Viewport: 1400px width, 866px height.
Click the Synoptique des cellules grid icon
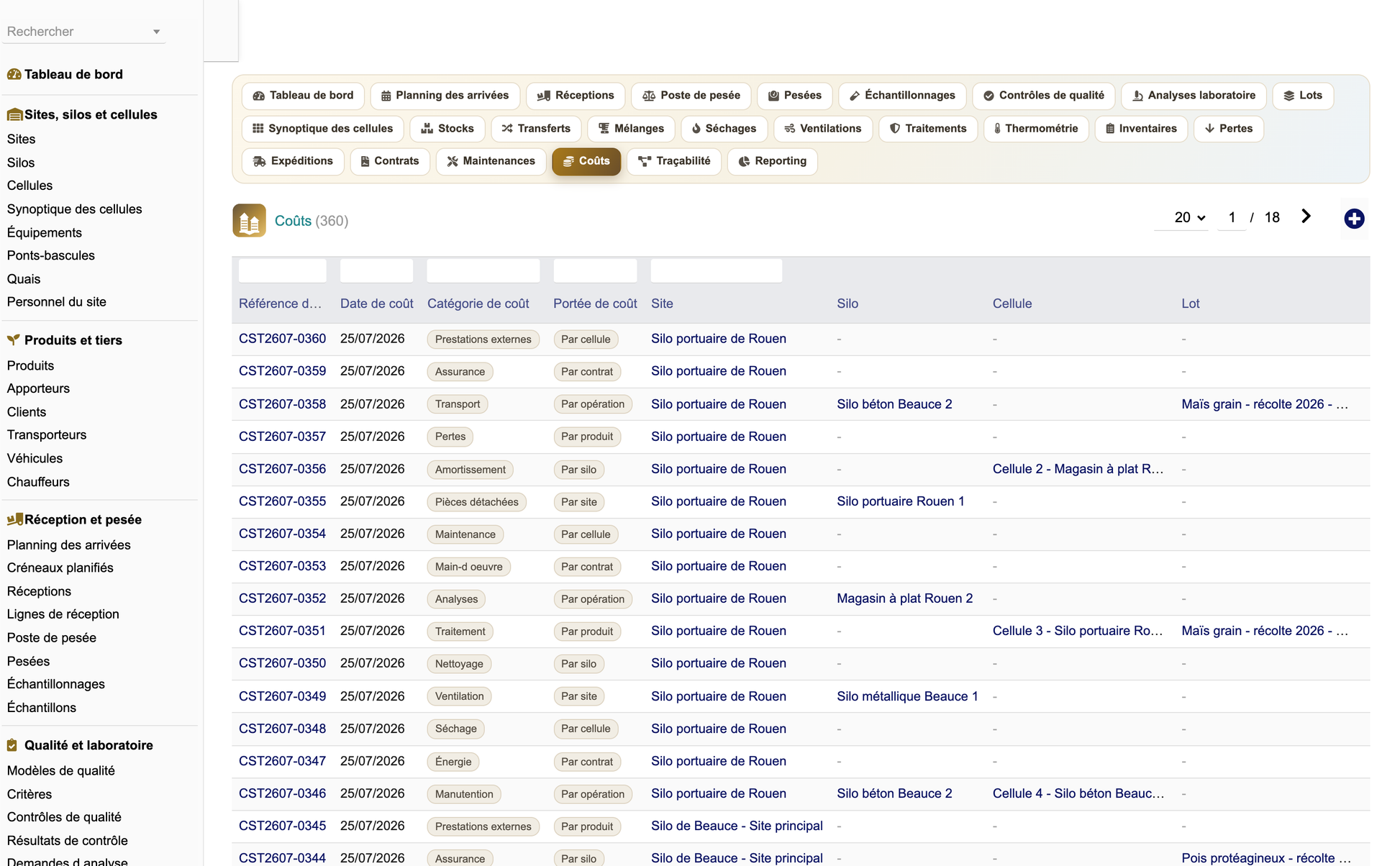[x=258, y=129]
